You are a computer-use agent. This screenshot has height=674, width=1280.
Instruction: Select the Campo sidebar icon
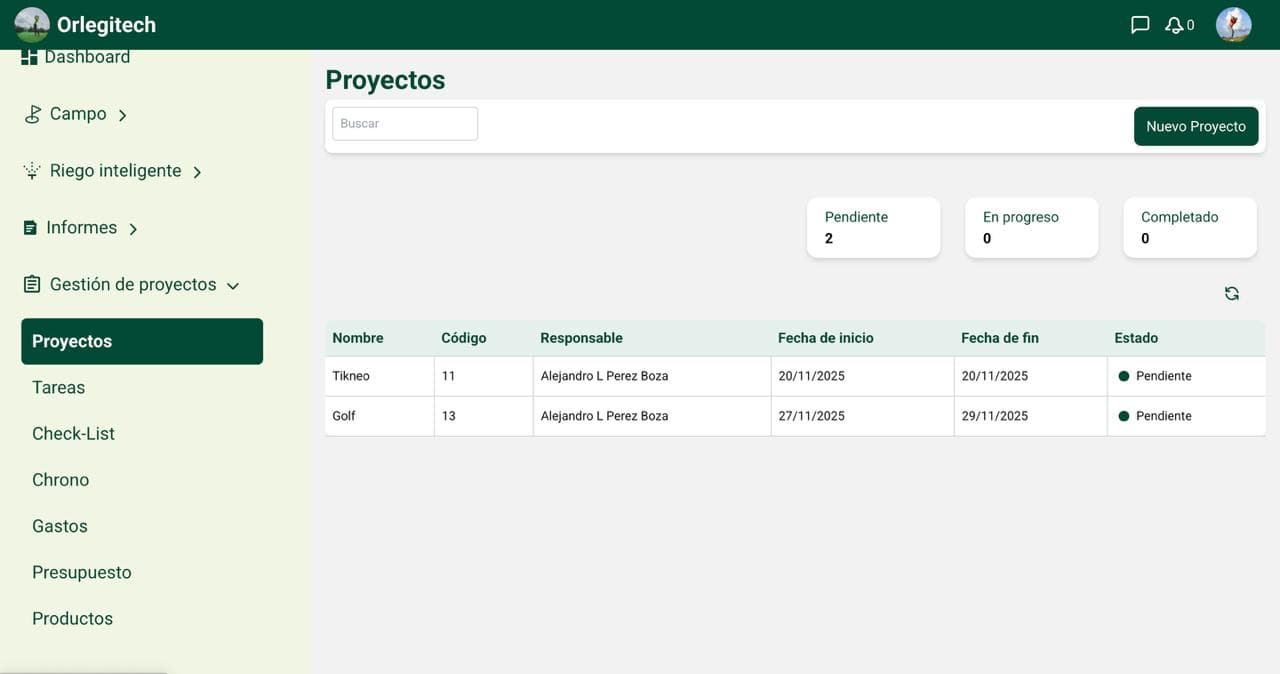click(31, 113)
